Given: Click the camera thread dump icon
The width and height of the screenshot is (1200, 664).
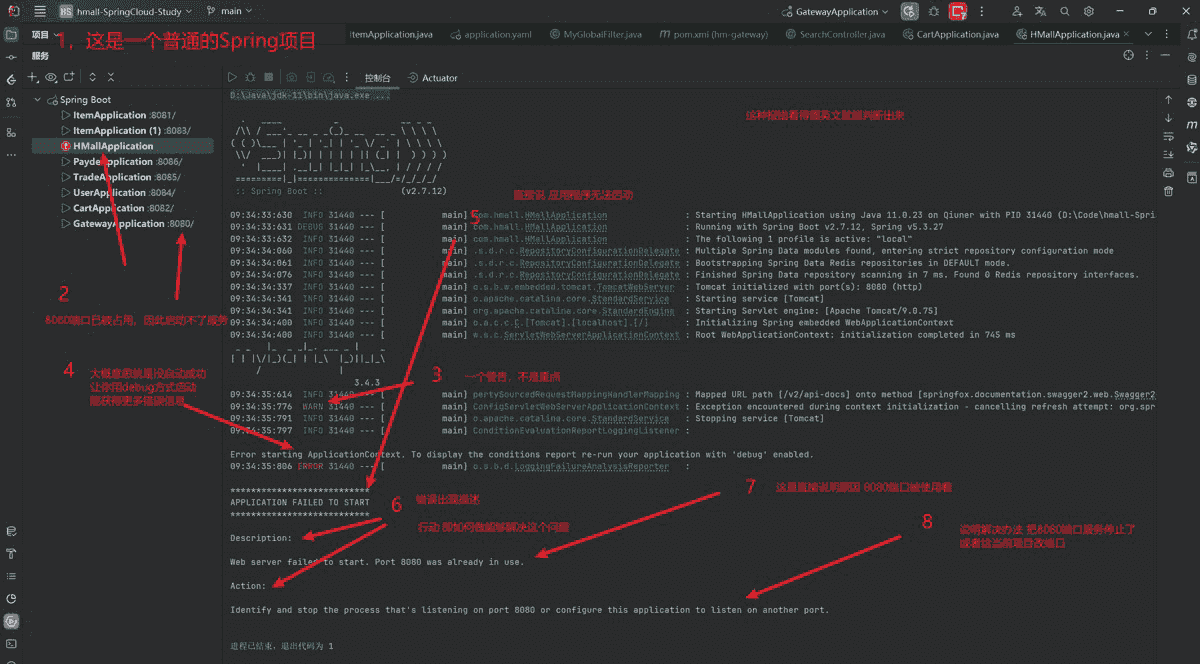Looking at the screenshot, I should tap(292, 77).
